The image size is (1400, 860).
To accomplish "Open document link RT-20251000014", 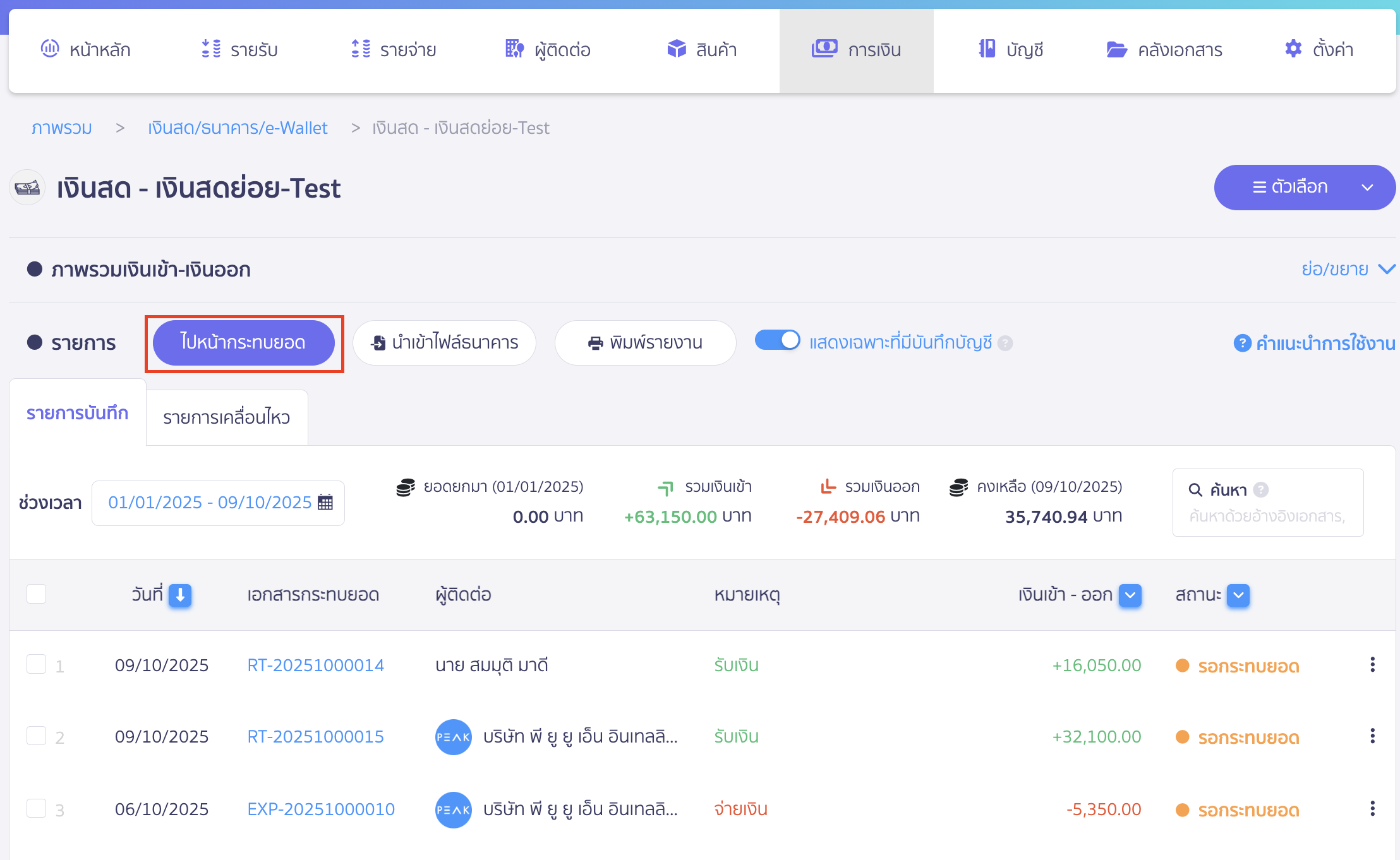I will 315,665.
